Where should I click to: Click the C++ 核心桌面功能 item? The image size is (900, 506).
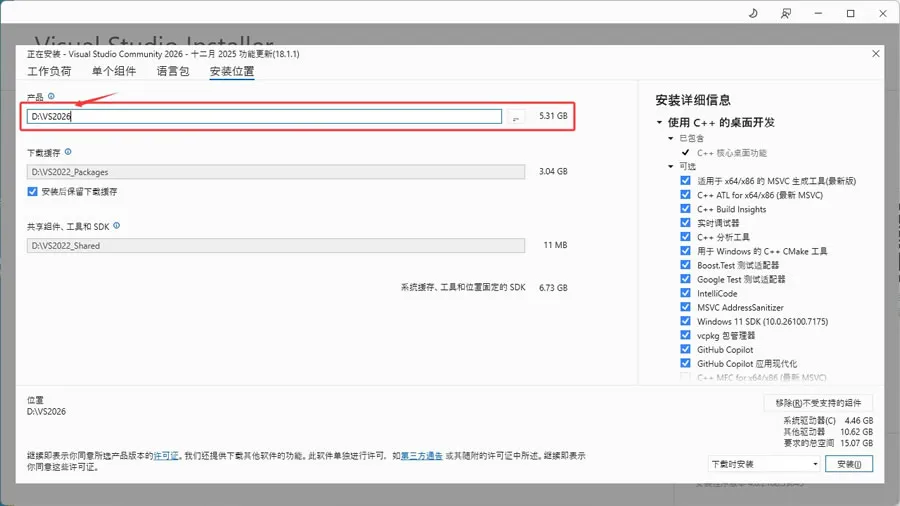click(x=732, y=153)
